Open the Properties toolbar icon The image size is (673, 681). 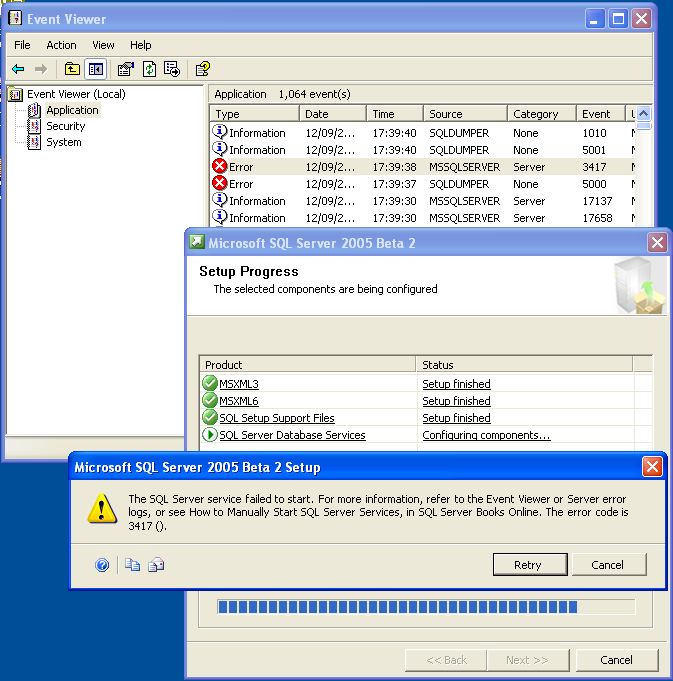[x=126, y=69]
